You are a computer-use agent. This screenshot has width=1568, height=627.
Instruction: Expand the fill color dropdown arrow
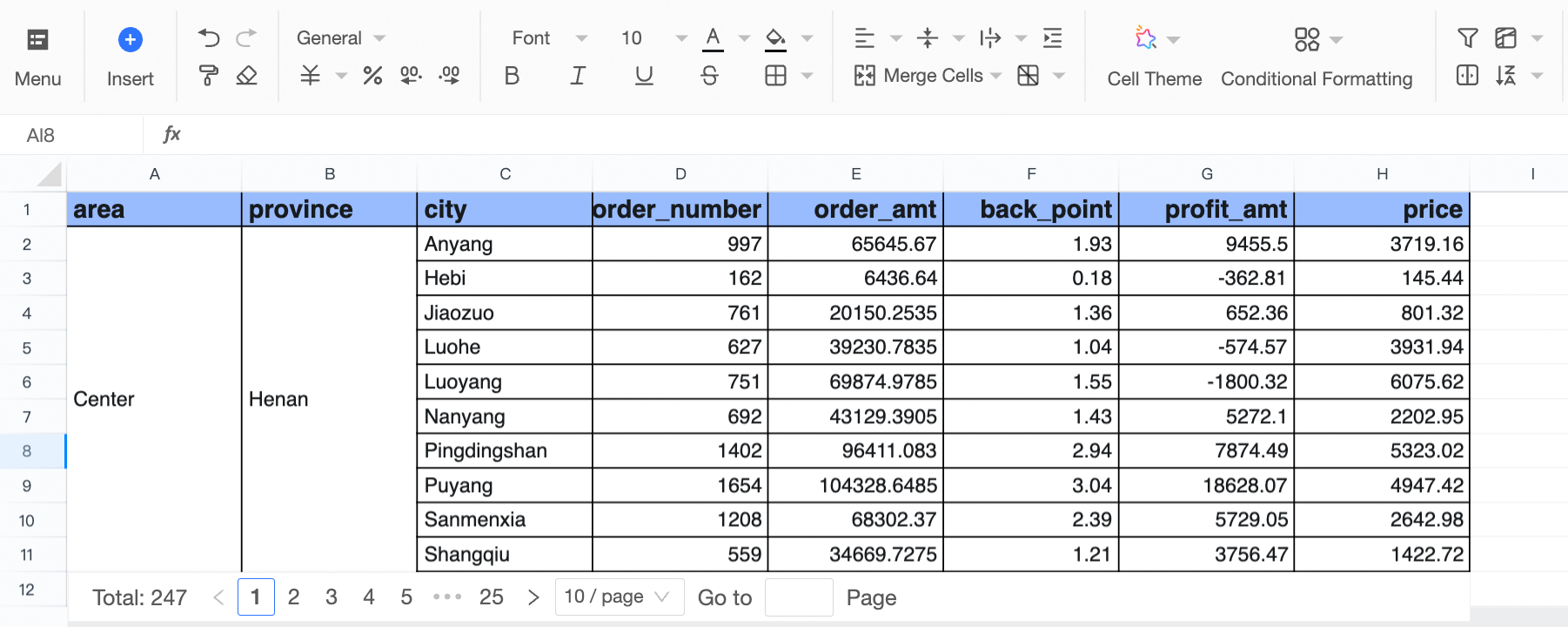[807, 38]
